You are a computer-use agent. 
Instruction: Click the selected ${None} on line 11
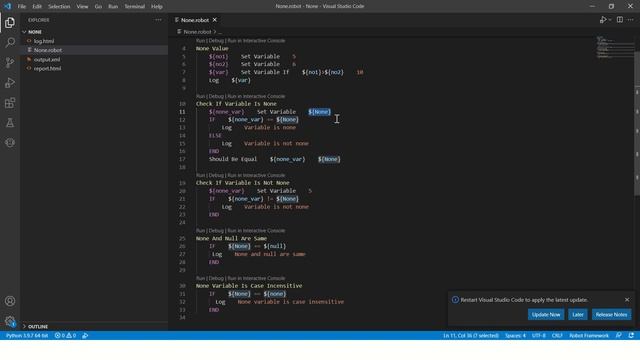click(x=319, y=112)
